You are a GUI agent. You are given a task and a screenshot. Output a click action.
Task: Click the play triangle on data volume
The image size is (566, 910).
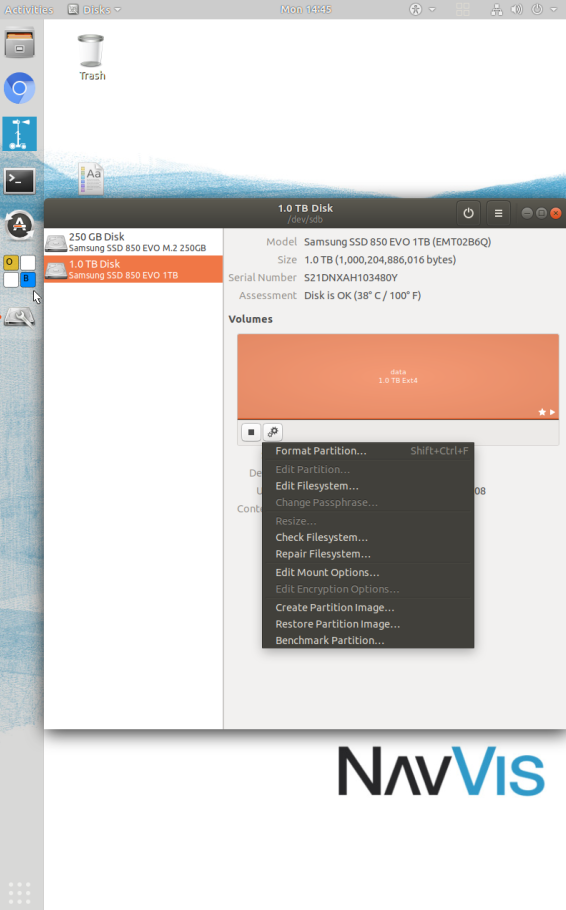[552, 412]
